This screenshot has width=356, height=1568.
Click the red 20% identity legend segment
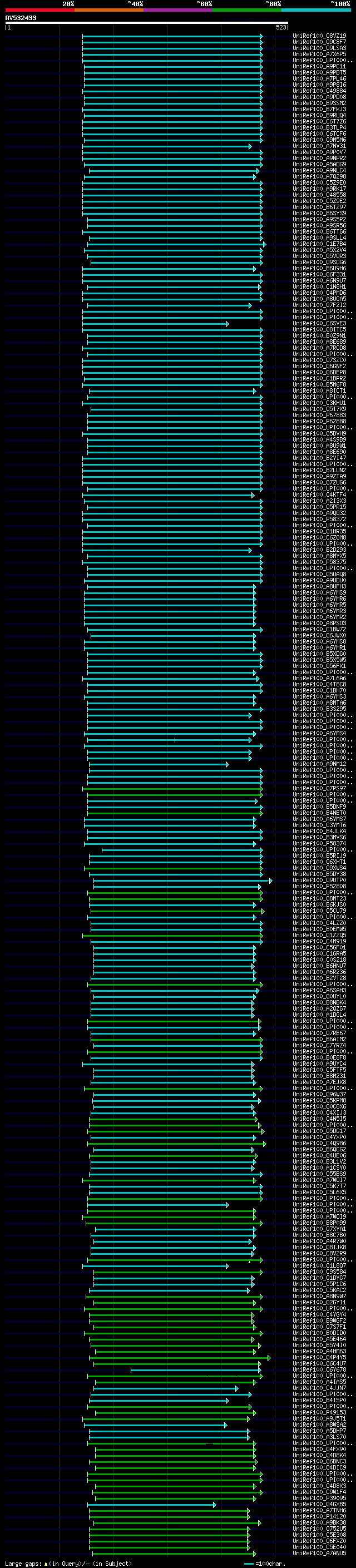click(x=39, y=10)
